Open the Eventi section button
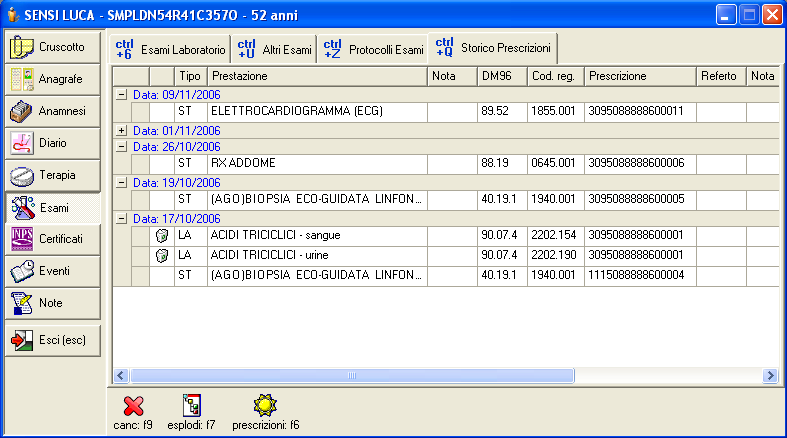787x438 pixels. pos(53,271)
